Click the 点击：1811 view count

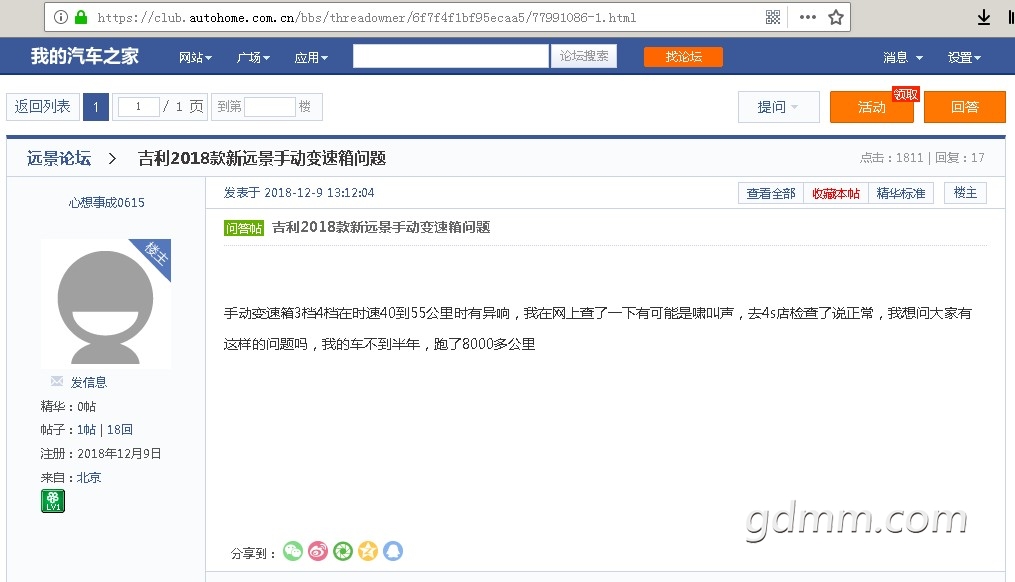point(891,157)
